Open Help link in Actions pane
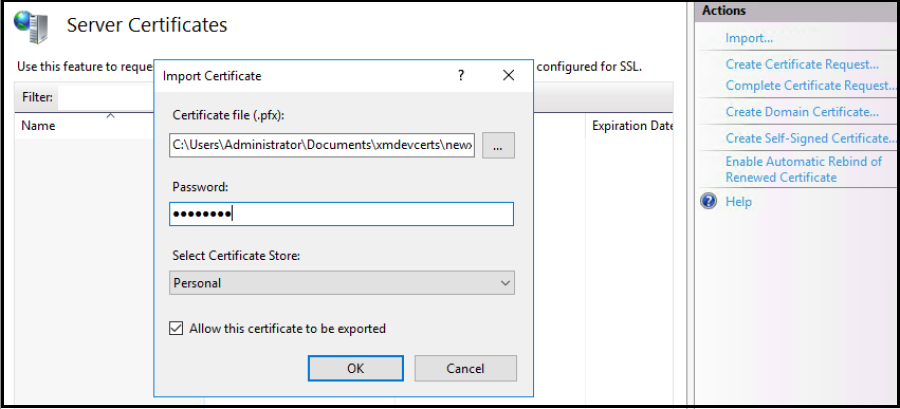Viewport: 900px width, 409px height. 738,202
